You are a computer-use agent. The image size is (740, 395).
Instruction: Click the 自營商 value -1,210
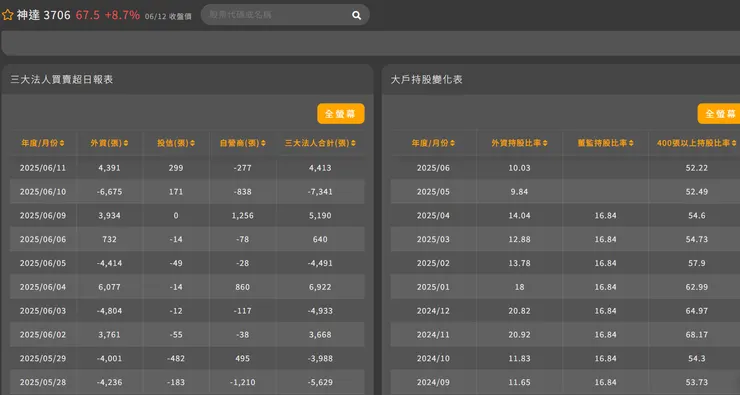point(243,382)
